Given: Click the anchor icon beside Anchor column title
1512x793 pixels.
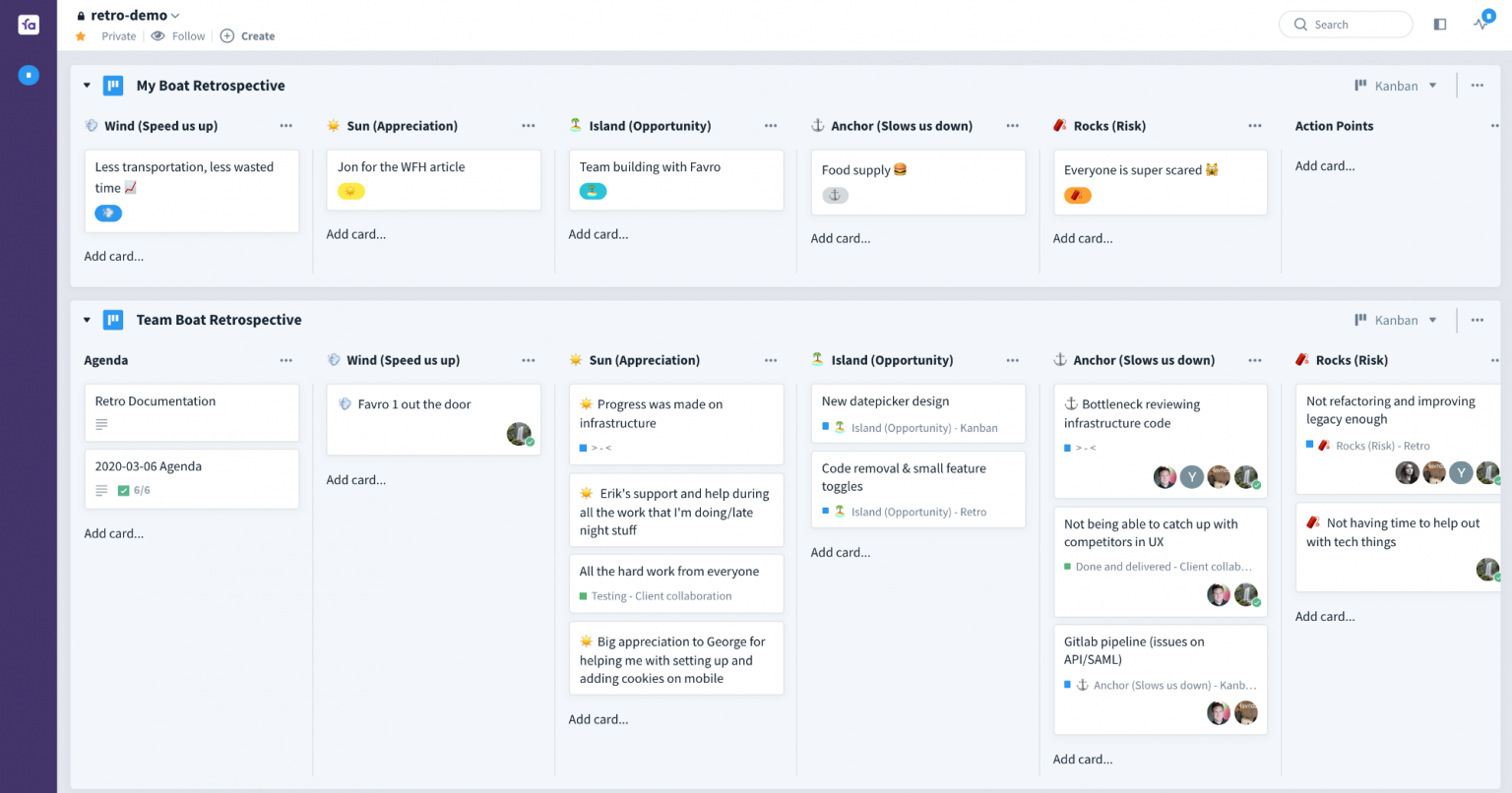Looking at the screenshot, I should (816, 125).
